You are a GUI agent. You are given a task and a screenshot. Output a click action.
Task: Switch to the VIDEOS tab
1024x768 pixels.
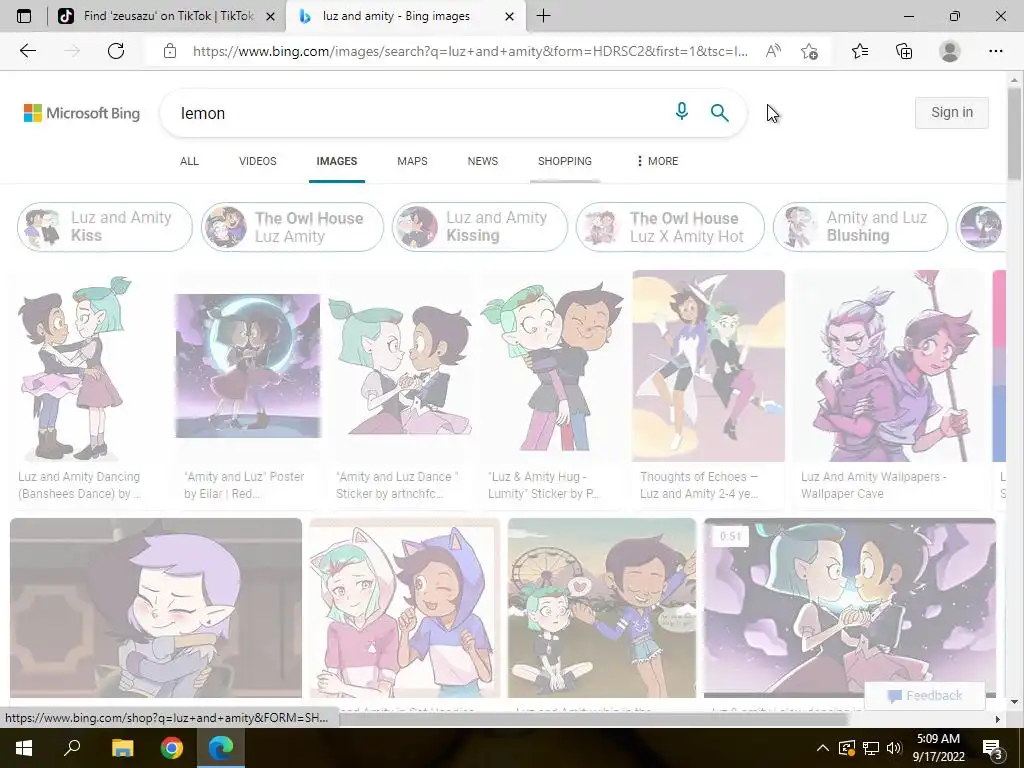[257, 161]
